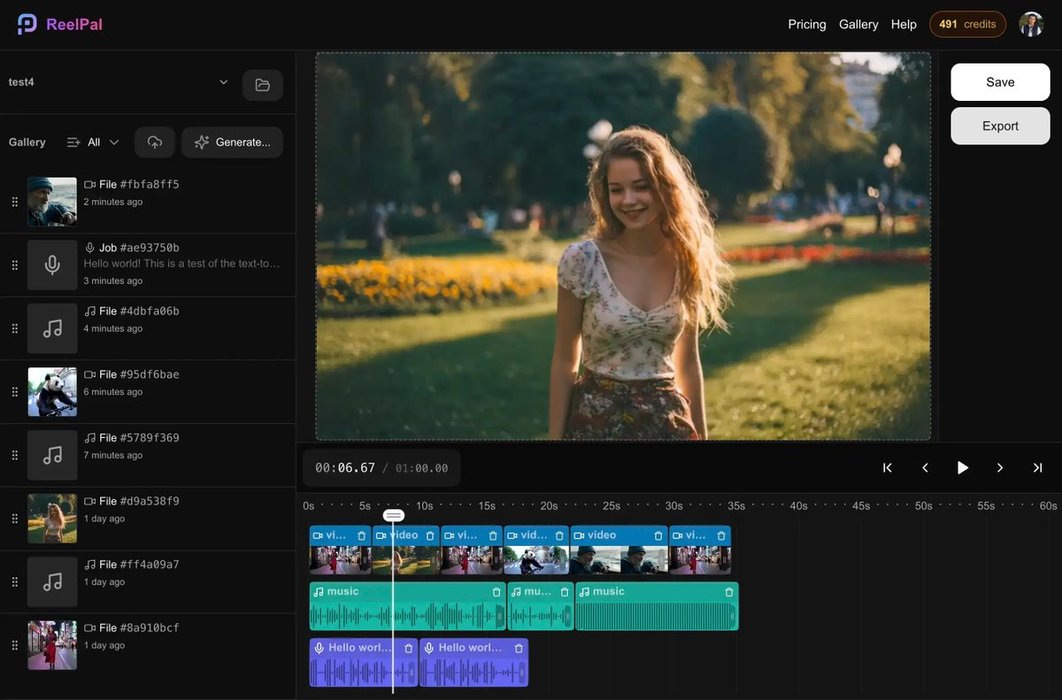
Task: Open the user avatar menu
Action: click(x=1031, y=24)
